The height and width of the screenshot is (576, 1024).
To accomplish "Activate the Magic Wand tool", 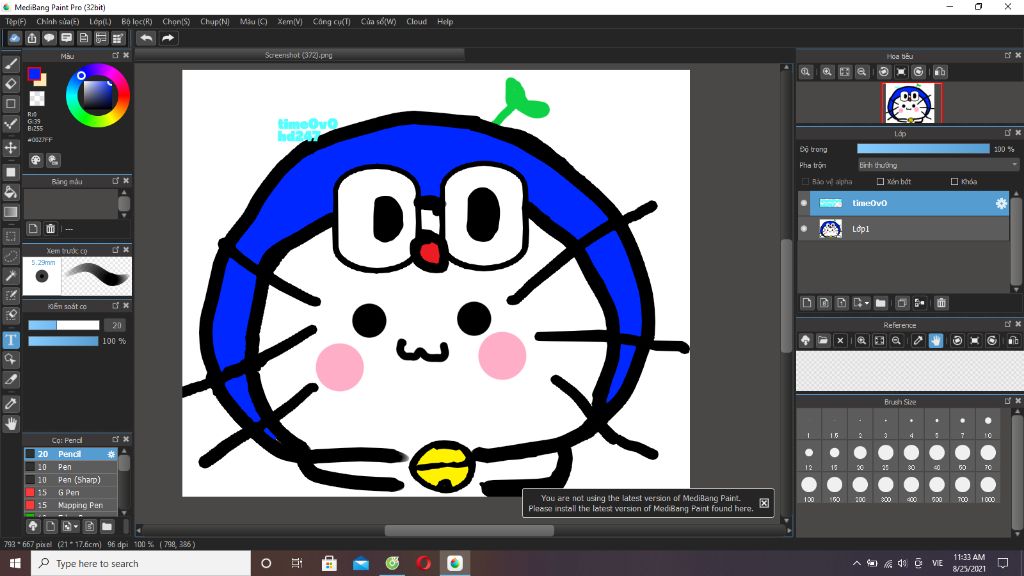I will pos(10,276).
